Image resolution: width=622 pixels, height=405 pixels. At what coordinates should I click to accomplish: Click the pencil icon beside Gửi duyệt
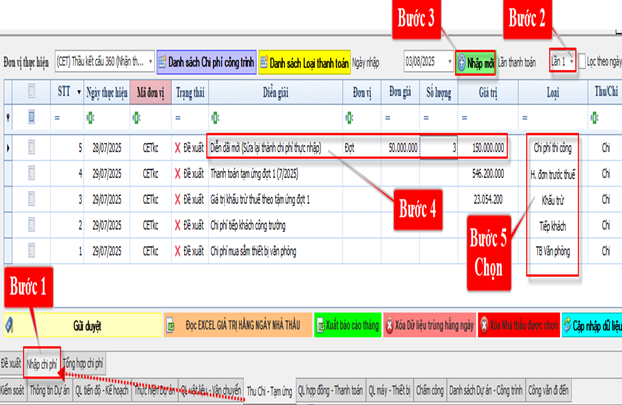tap(9, 325)
